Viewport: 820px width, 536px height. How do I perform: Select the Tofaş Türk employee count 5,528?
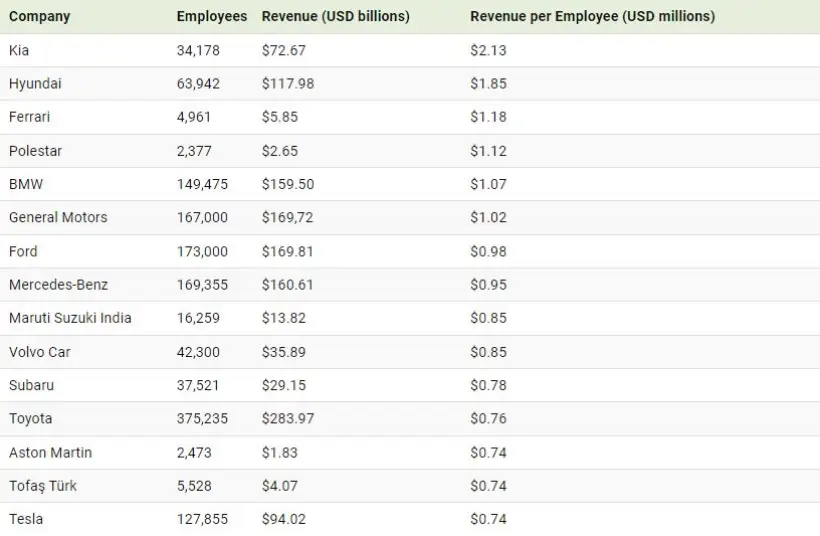[194, 485]
